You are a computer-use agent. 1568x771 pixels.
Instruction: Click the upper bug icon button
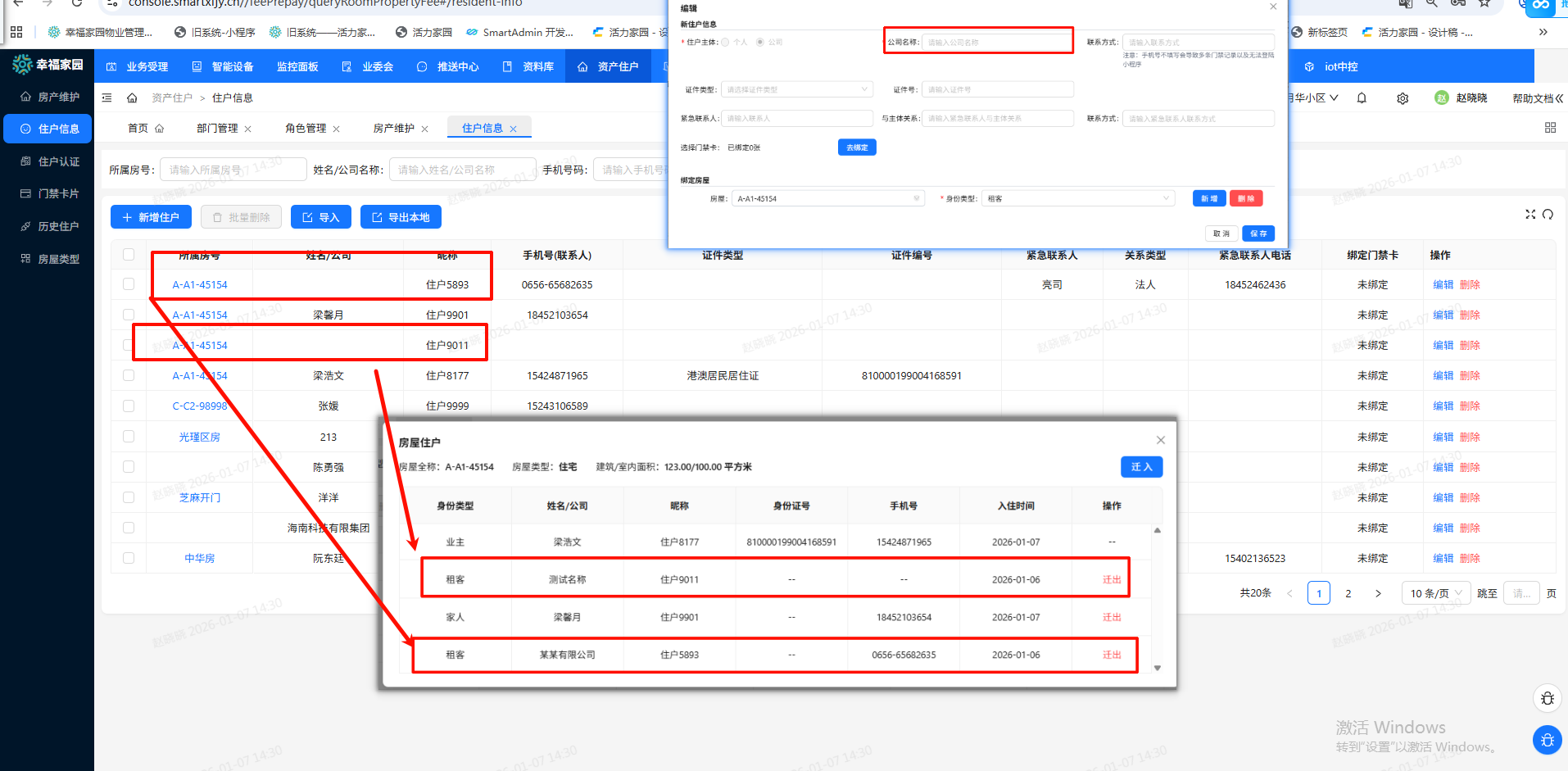point(1548,698)
